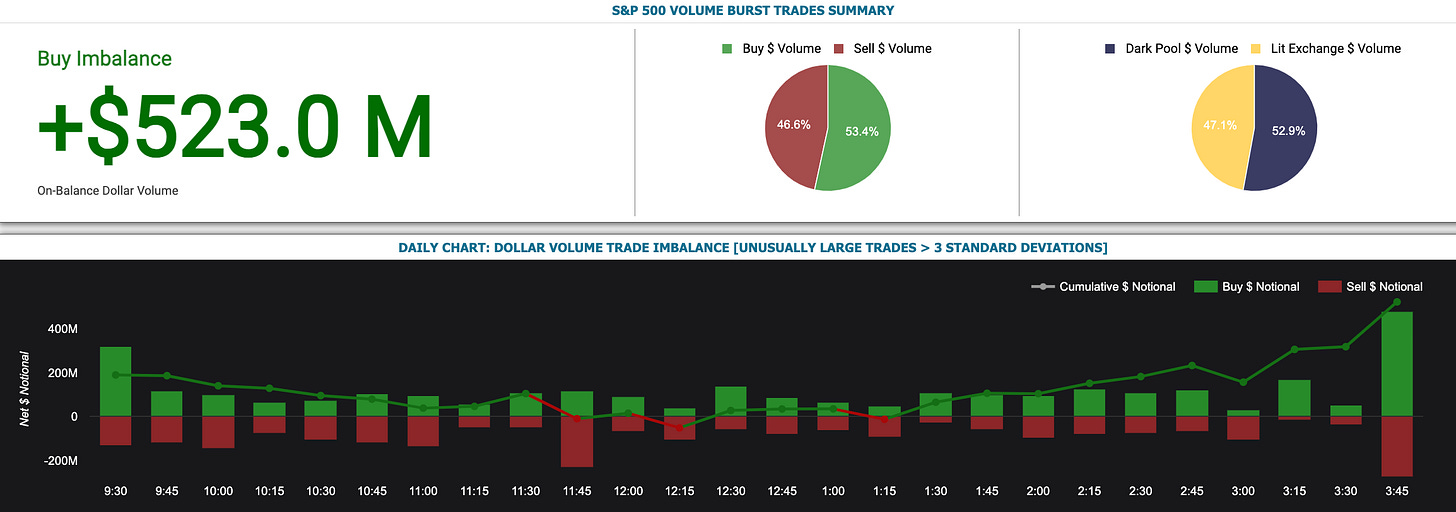1456x512 pixels.
Task: Select the green 53.4% buy pie slice
Action: click(858, 130)
